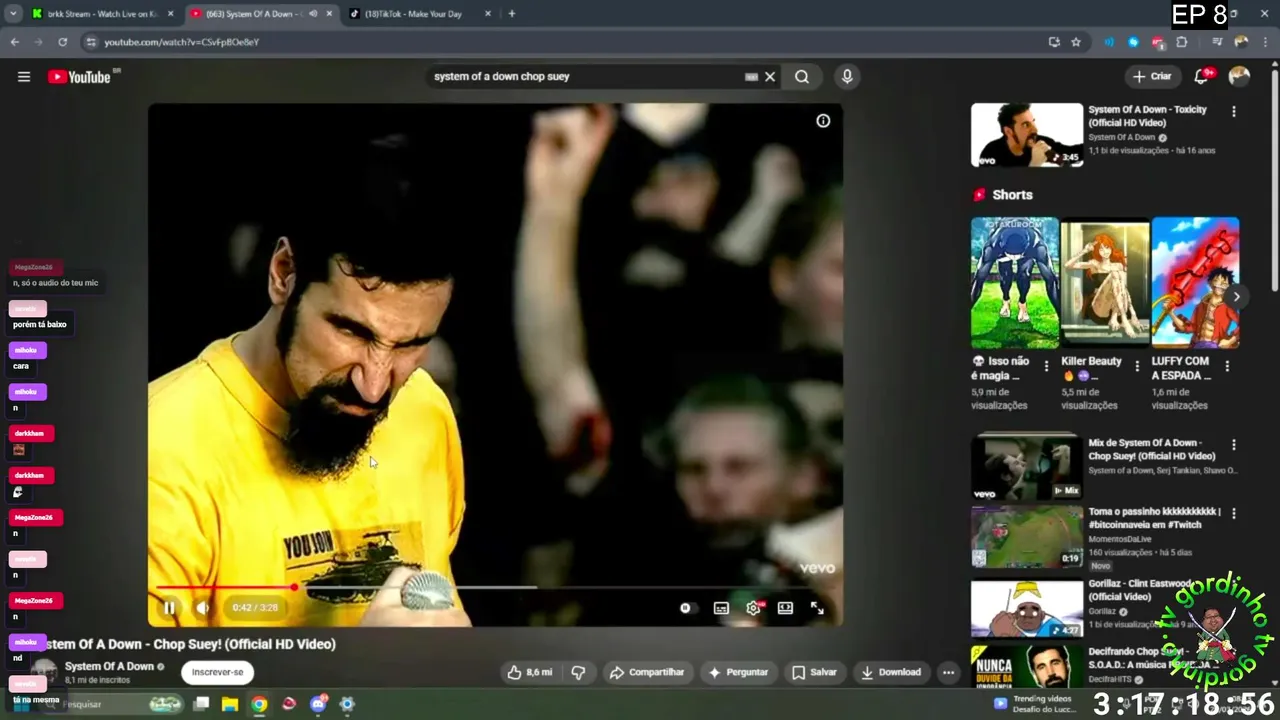Switch to the Kick stream browser tab
1280x720 pixels.
[102, 14]
